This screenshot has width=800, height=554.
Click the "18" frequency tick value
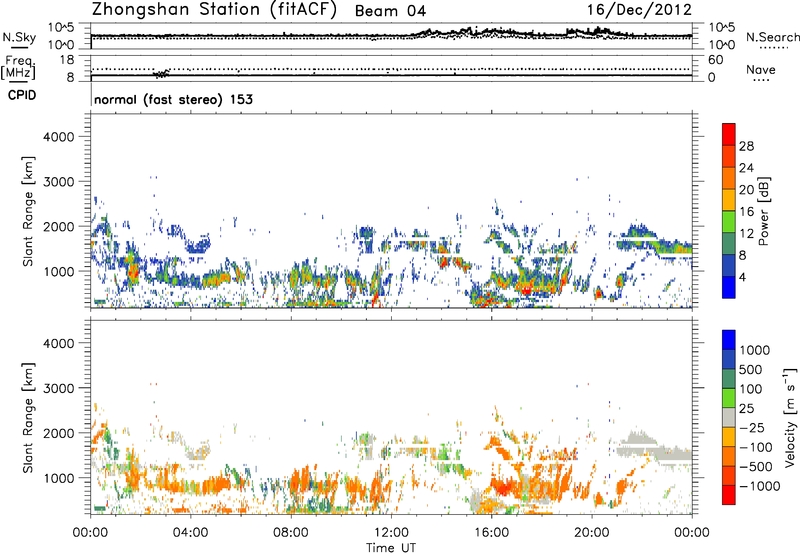tap(67, 60)
